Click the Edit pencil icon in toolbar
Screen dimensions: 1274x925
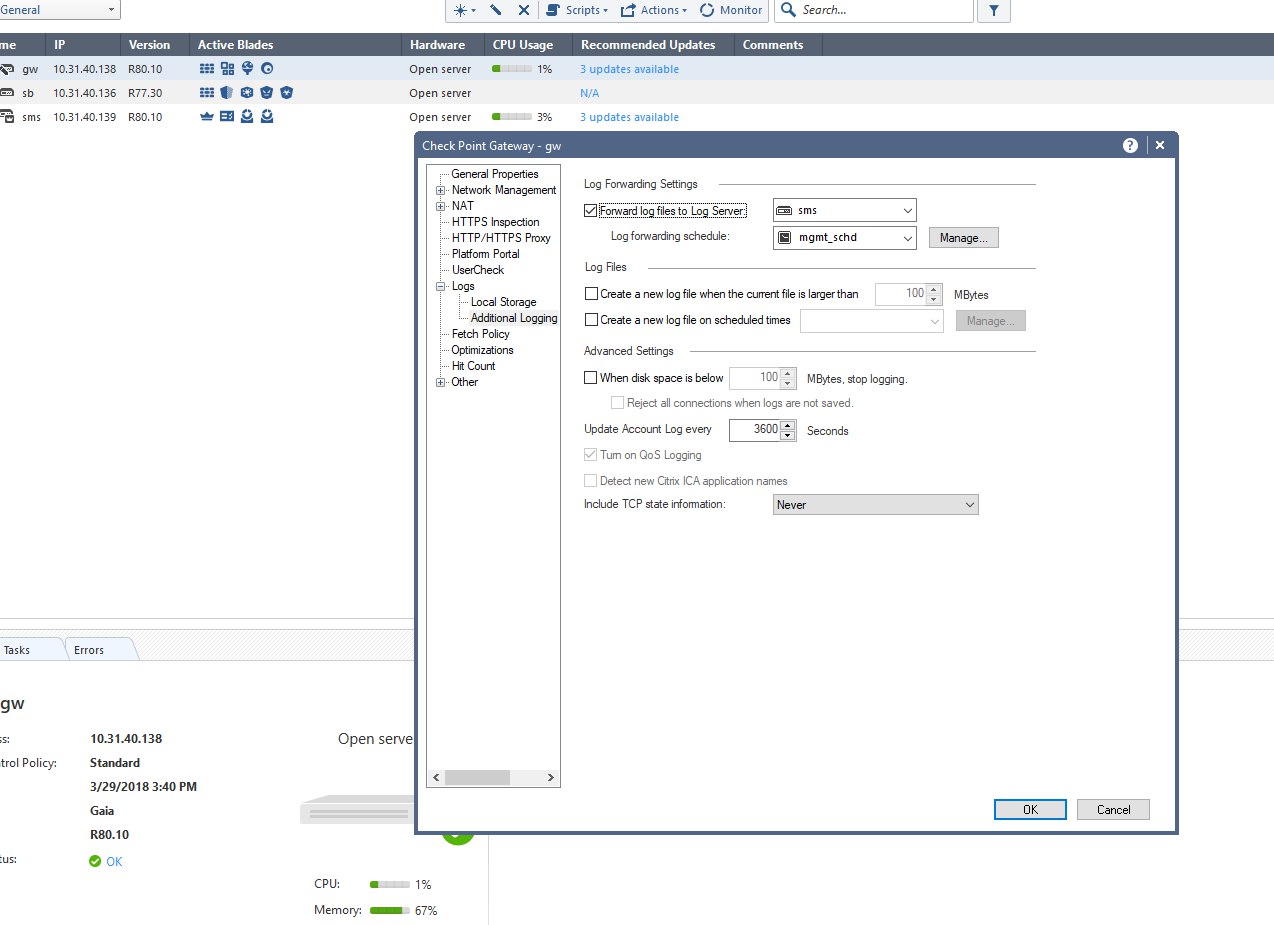click(x=496, y=10)
